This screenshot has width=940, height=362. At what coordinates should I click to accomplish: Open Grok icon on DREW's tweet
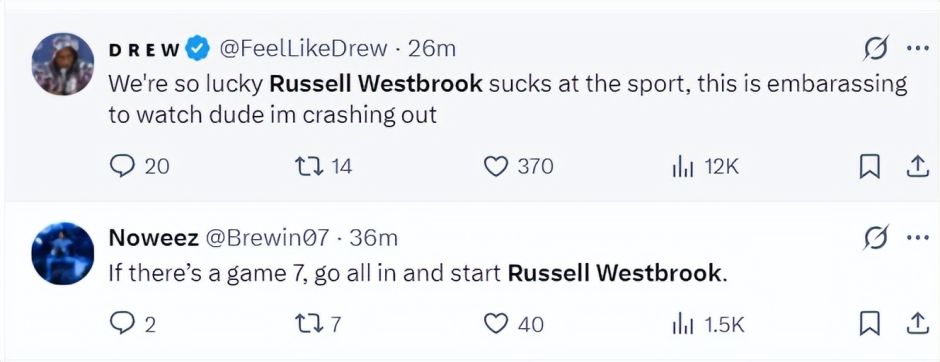pos(874,50)
